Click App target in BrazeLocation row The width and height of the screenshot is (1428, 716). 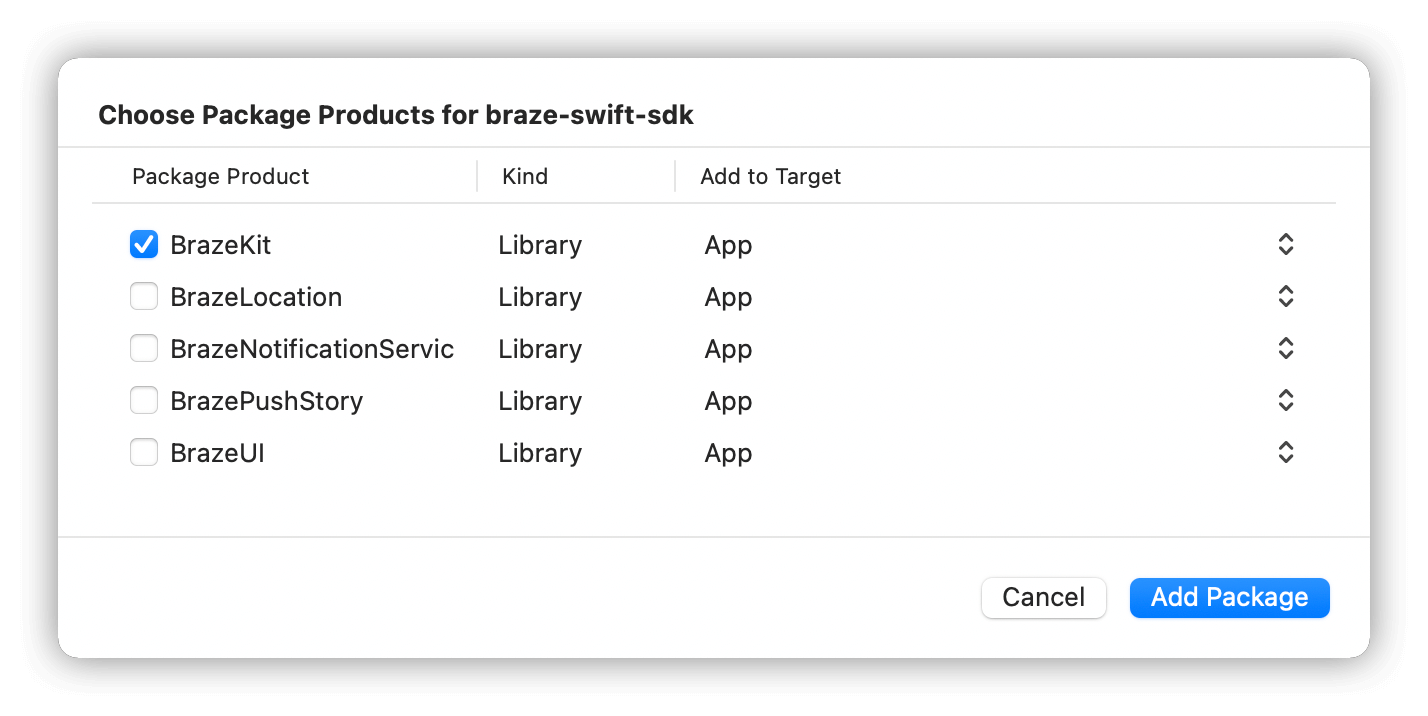728,297
